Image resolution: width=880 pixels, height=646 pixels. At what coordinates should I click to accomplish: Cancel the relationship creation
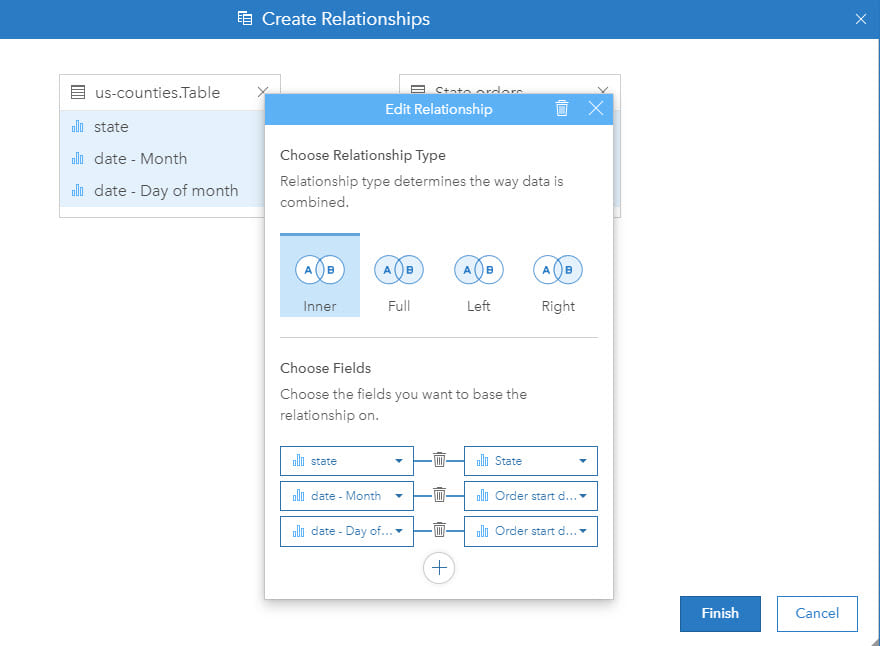tap(817, 614)
